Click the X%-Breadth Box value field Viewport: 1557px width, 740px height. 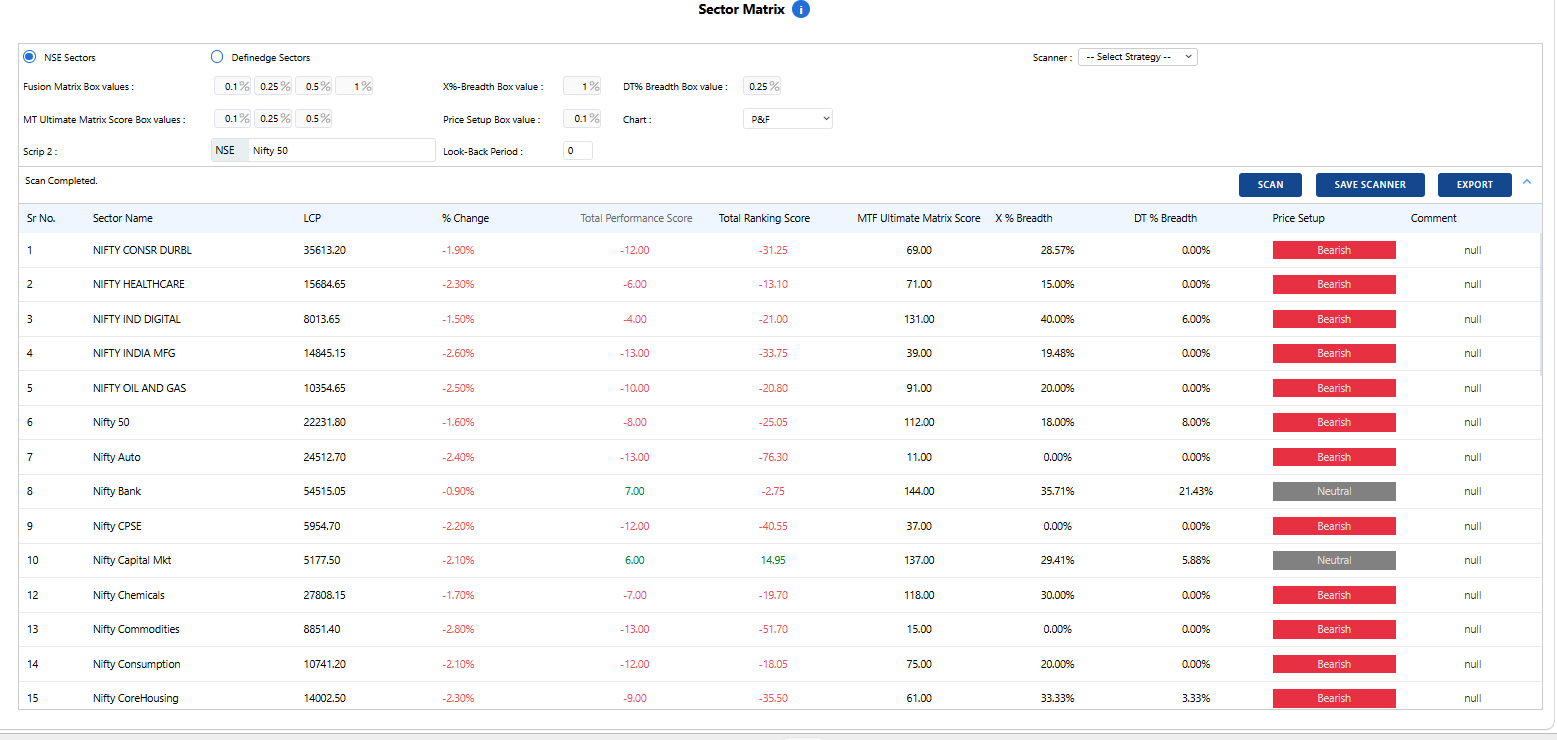point(582,87)
